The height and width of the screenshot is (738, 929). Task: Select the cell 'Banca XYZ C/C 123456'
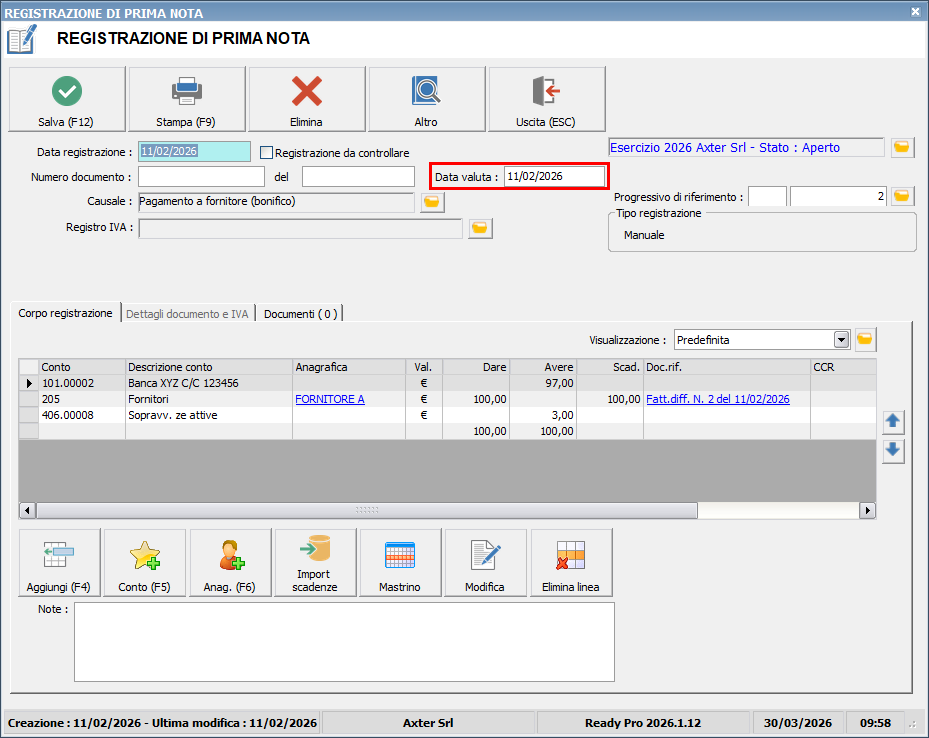[x=209, y=383]
